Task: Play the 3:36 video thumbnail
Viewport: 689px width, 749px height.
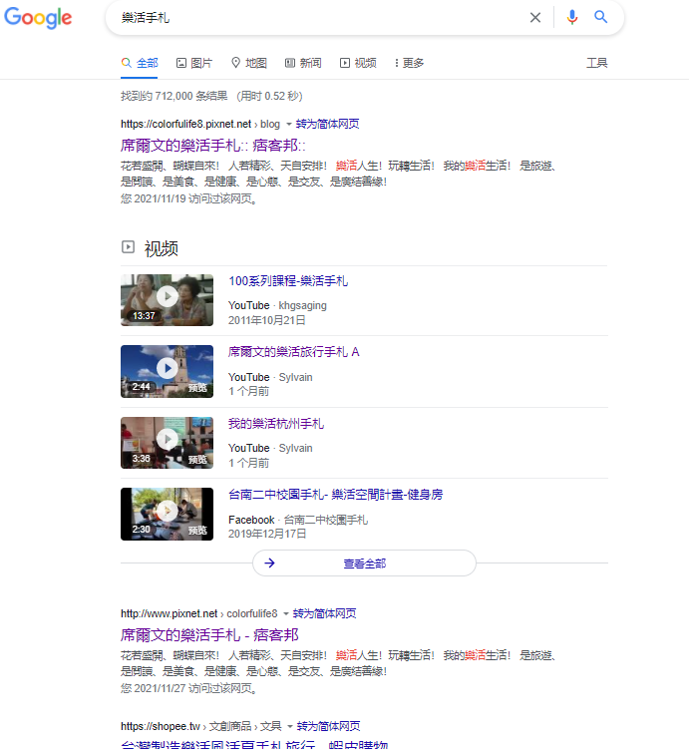Action: [x=167, y=442]
